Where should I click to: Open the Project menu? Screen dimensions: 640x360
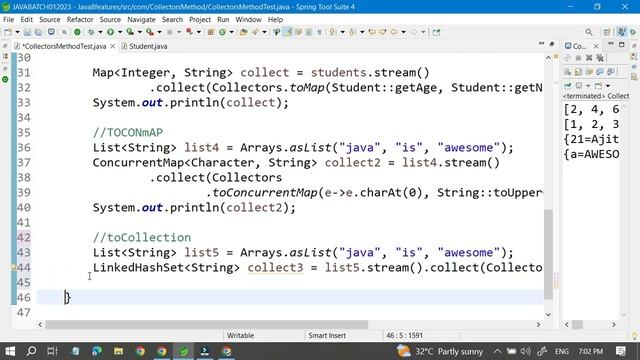pyautogui.click(x=200, y=19)
